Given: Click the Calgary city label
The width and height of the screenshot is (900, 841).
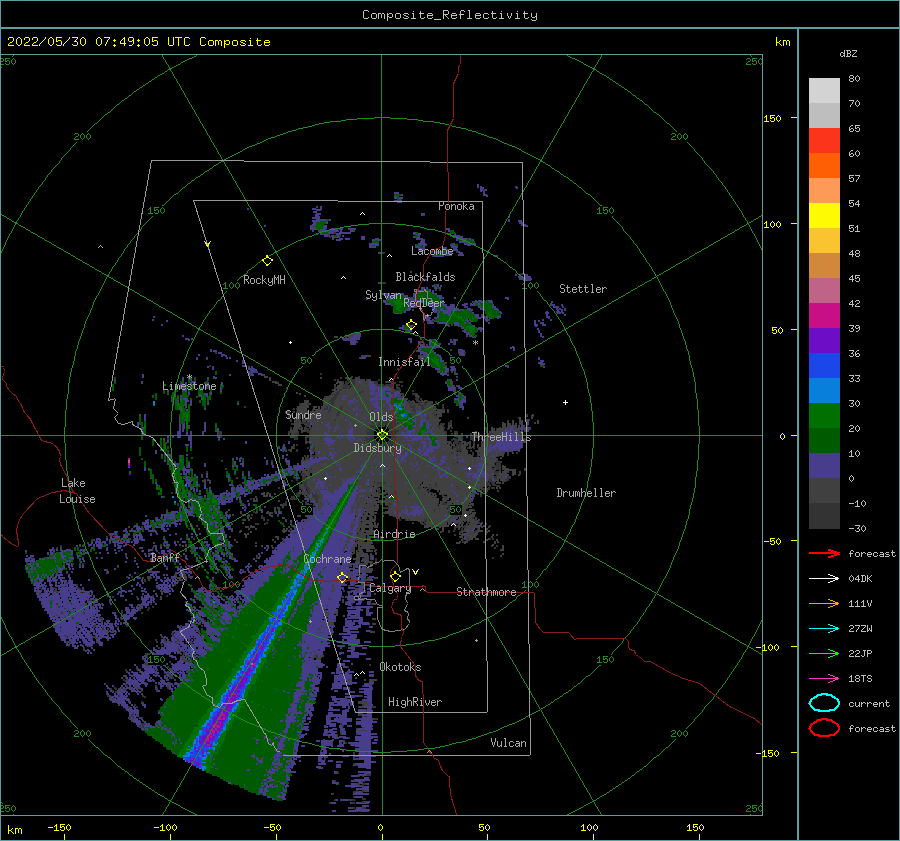Looking at the screenshot, I should [390, 588].
